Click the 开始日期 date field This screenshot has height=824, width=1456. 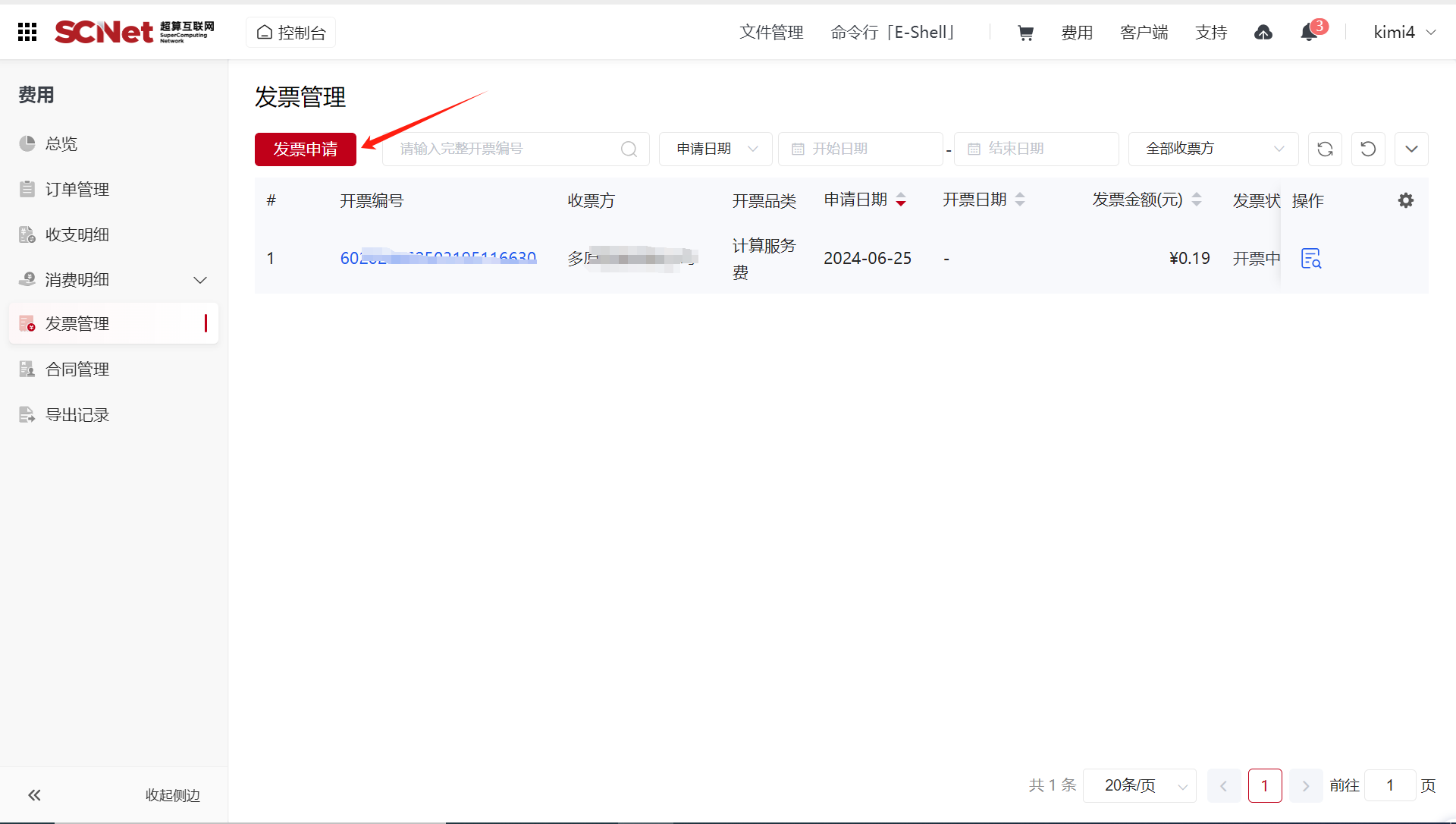click(x=860, y=149)
